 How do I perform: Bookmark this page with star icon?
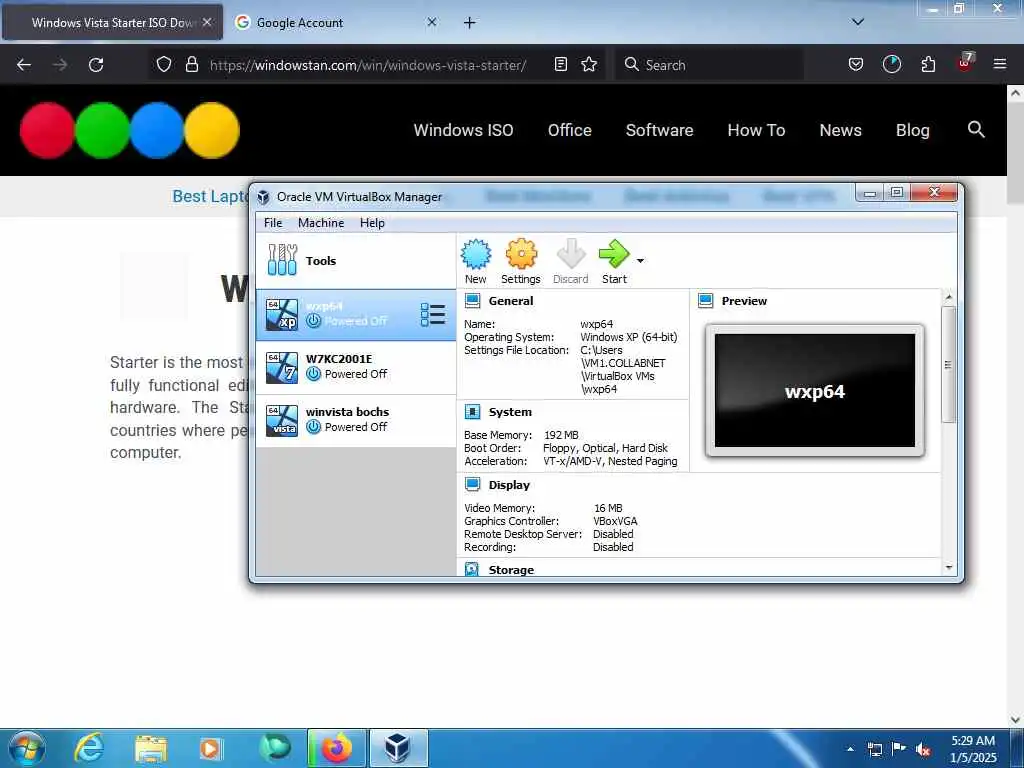pyautogui.click(x=589, y=64)
